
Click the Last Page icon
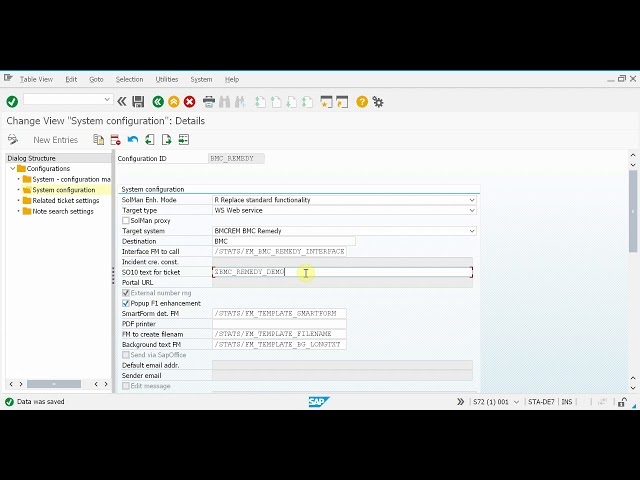[x=307, y=102]
